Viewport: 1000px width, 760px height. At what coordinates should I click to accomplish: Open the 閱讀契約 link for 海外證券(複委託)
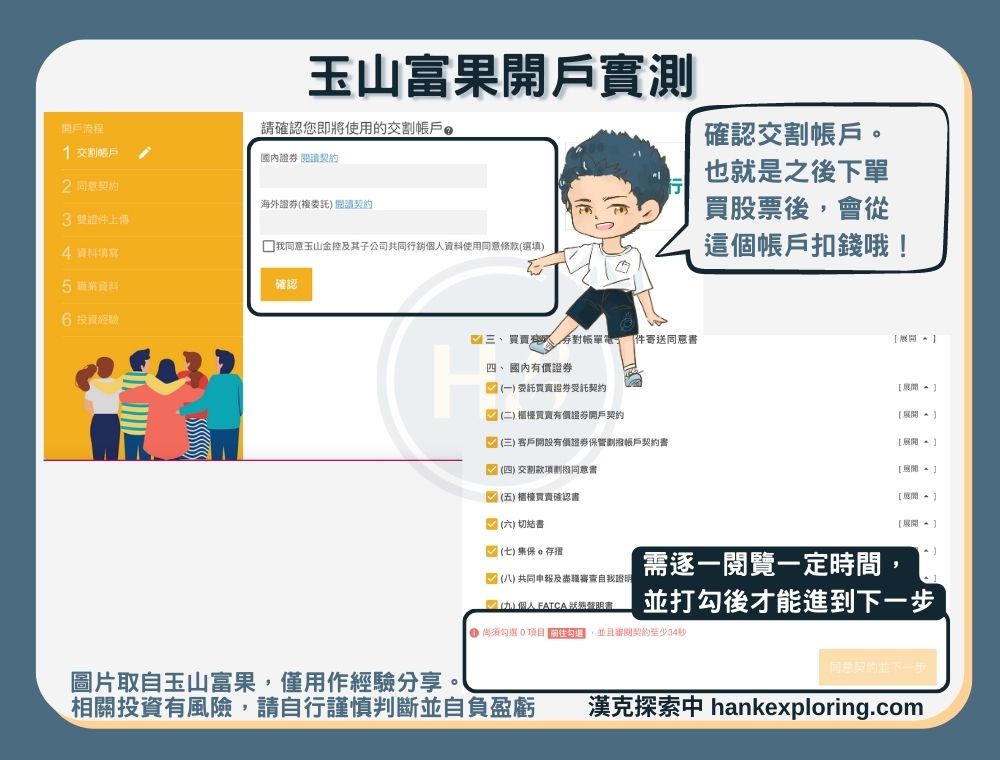[354, 204]
